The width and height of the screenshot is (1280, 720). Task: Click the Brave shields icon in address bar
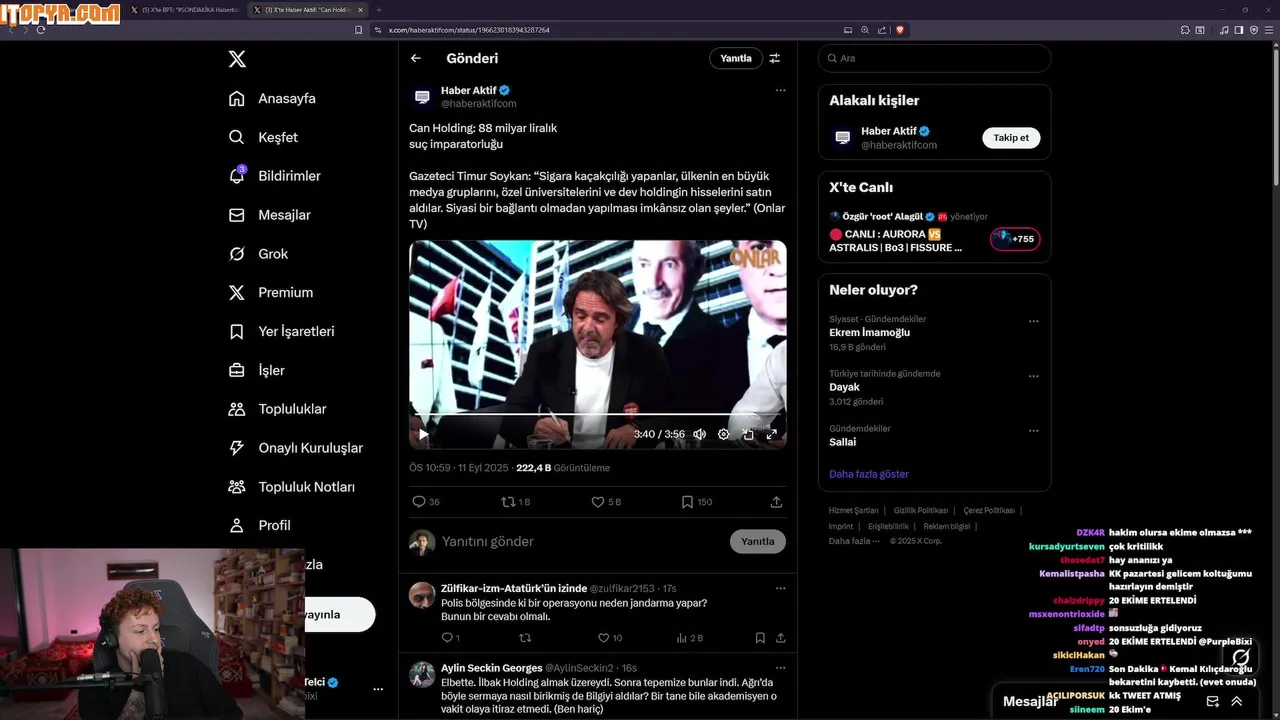click(x=900, y=30)
